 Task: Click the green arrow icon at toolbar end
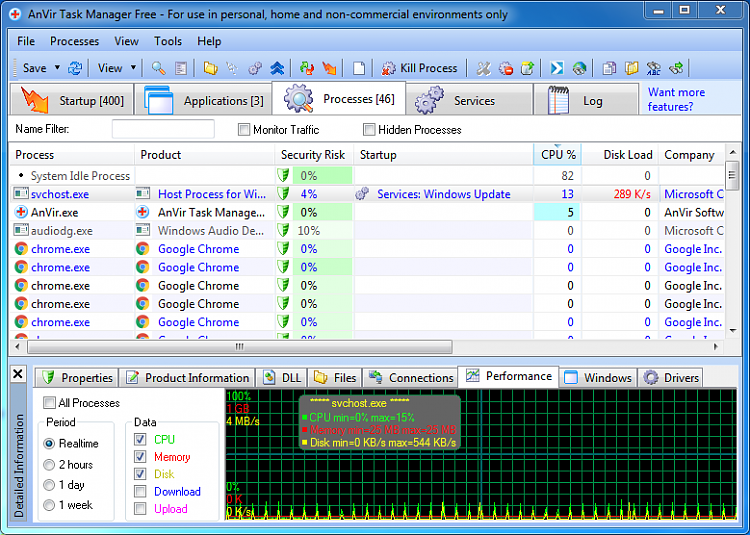point(676,68)
